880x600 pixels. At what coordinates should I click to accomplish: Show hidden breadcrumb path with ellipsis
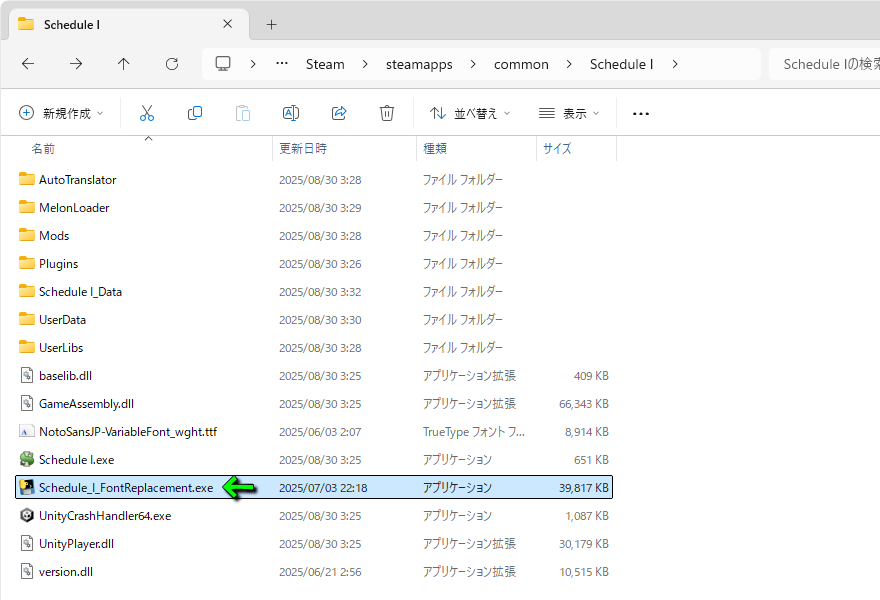pos(282,63)
